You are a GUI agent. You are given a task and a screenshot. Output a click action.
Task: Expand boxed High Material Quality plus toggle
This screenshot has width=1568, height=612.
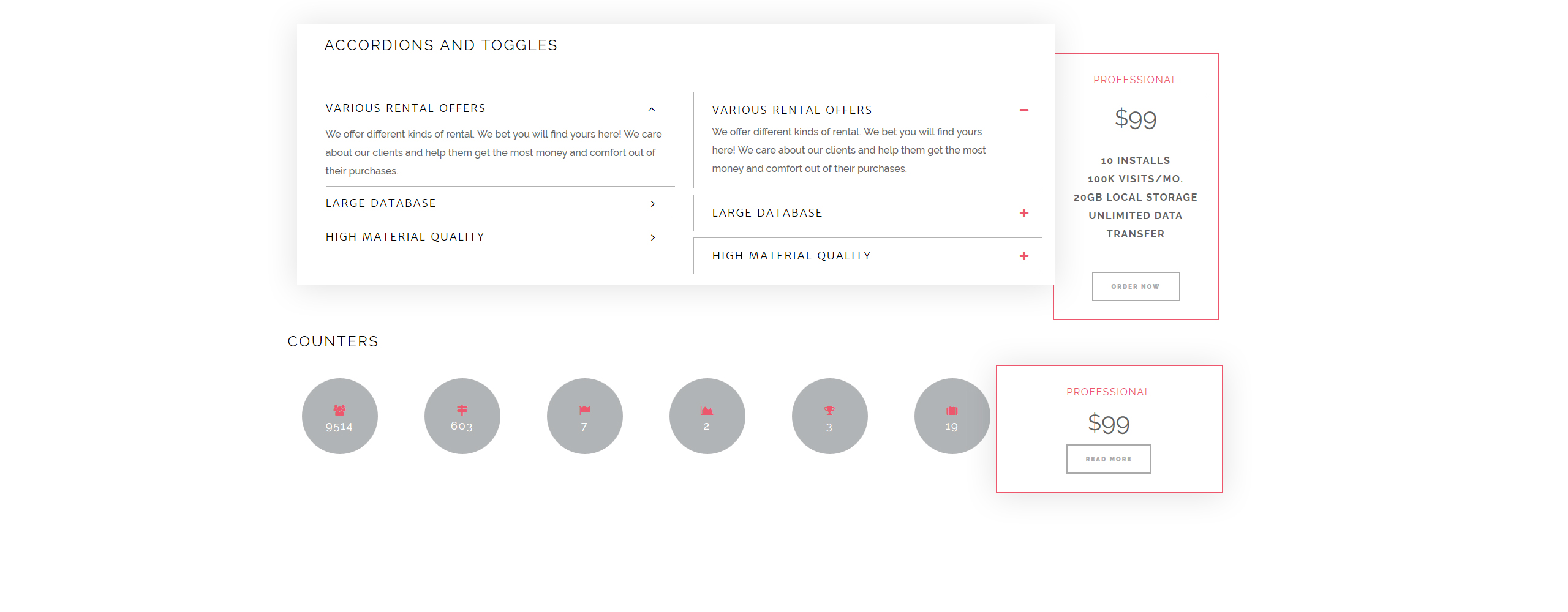pyautogui.click(x=1024, y=256)
